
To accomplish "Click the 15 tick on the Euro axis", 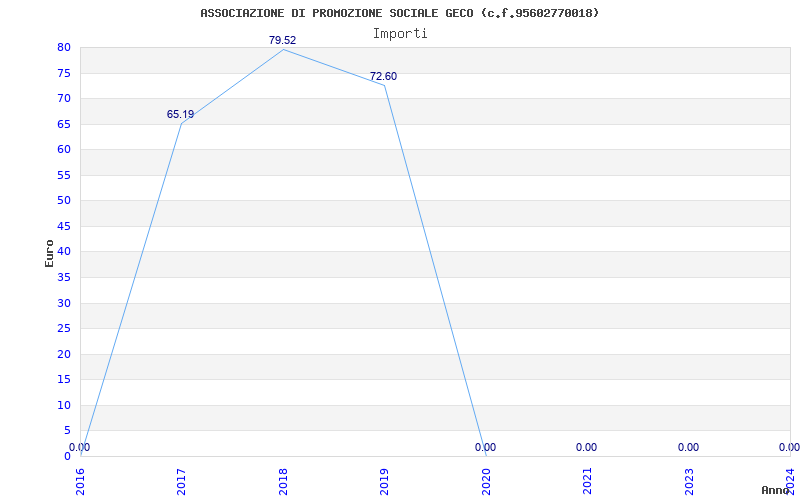I will [x=64, y=380].
